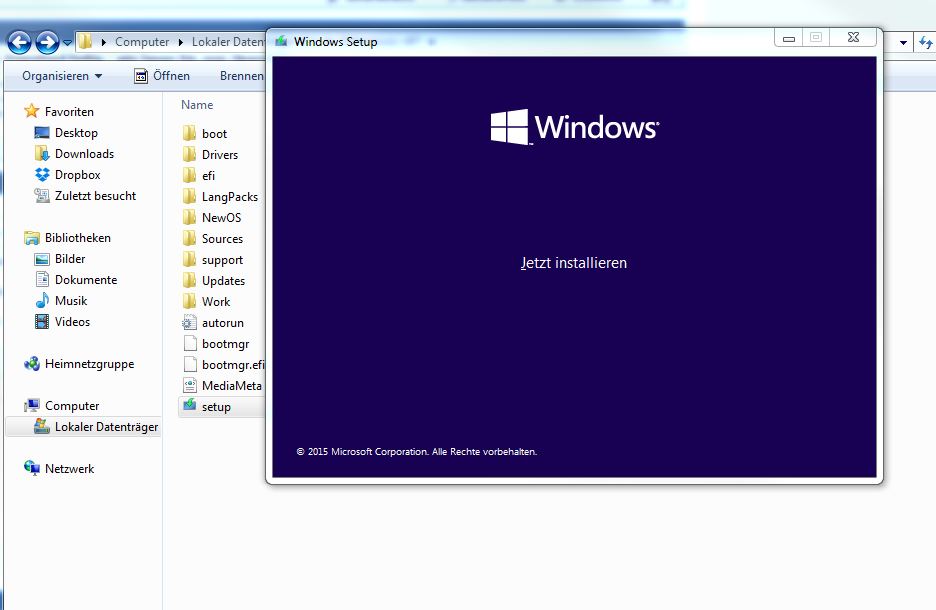This screenshot has width=936, height=610.
Task: Click the Netzwerk icon in sidebar
Action: point(32,468)
